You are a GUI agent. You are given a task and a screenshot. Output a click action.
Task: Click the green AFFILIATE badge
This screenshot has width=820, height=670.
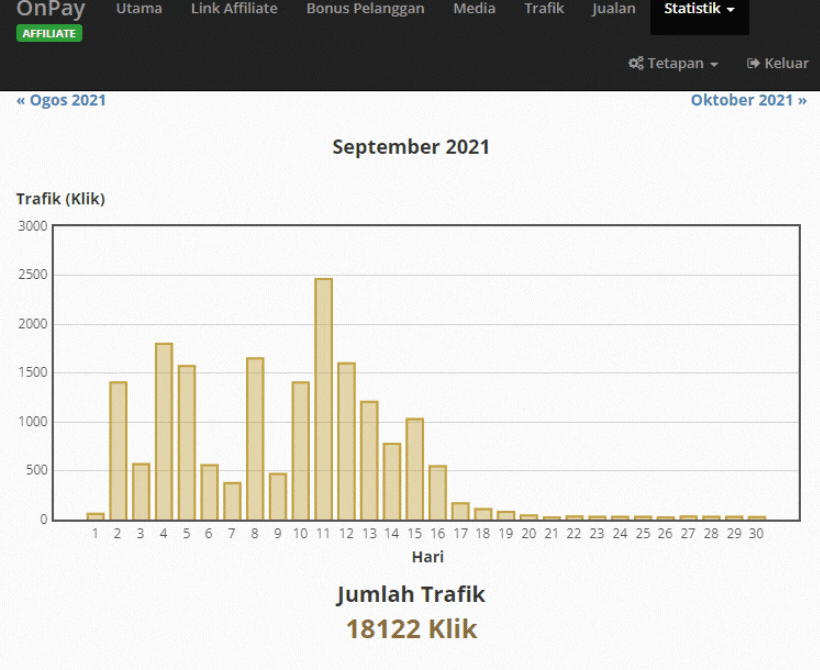[x=49, y=34]
